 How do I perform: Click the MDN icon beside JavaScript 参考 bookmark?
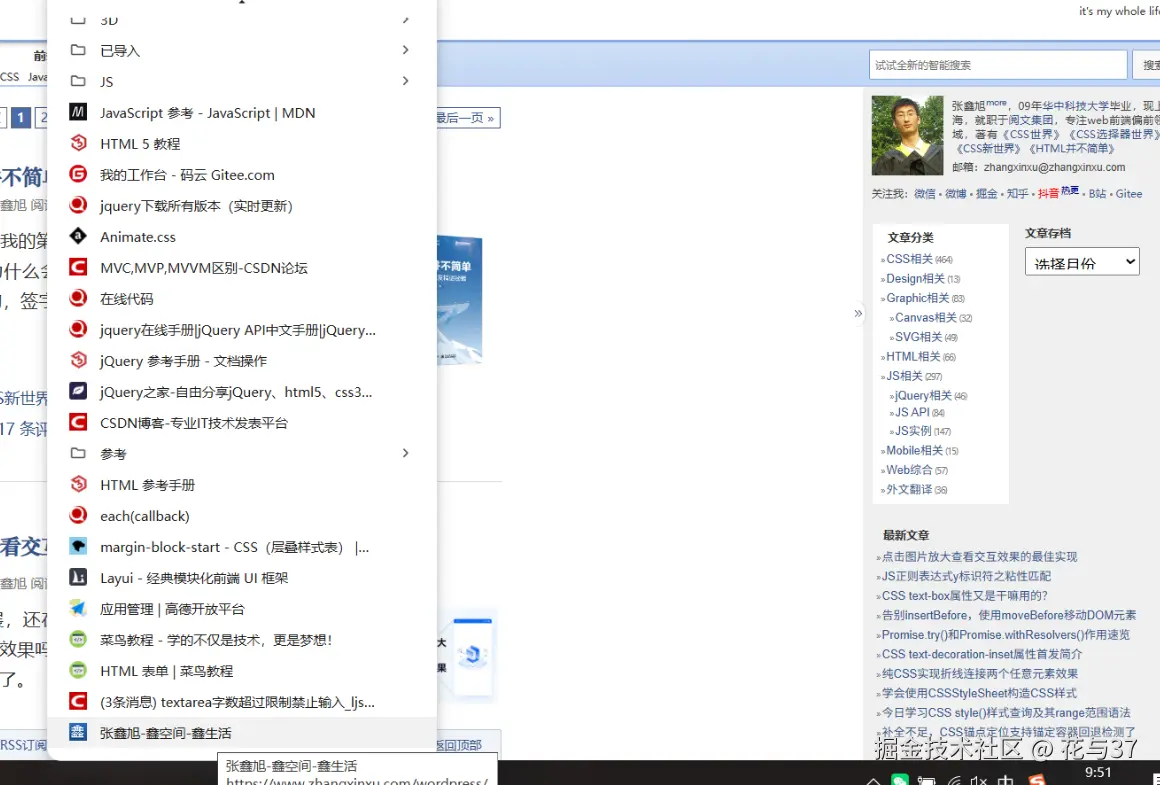[x=77, y=113]
